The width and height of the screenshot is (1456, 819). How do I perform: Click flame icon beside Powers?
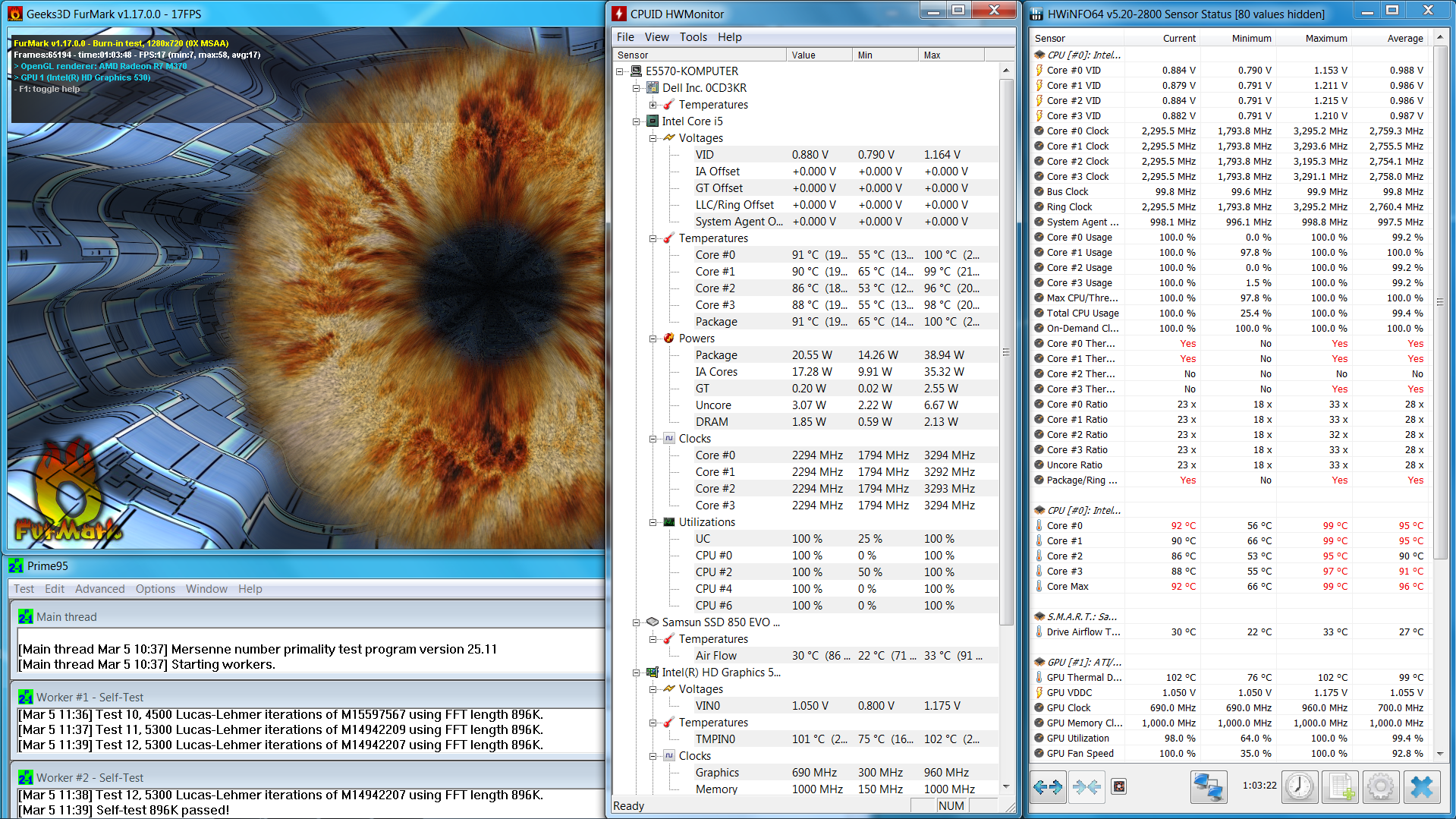click(669, 339)
